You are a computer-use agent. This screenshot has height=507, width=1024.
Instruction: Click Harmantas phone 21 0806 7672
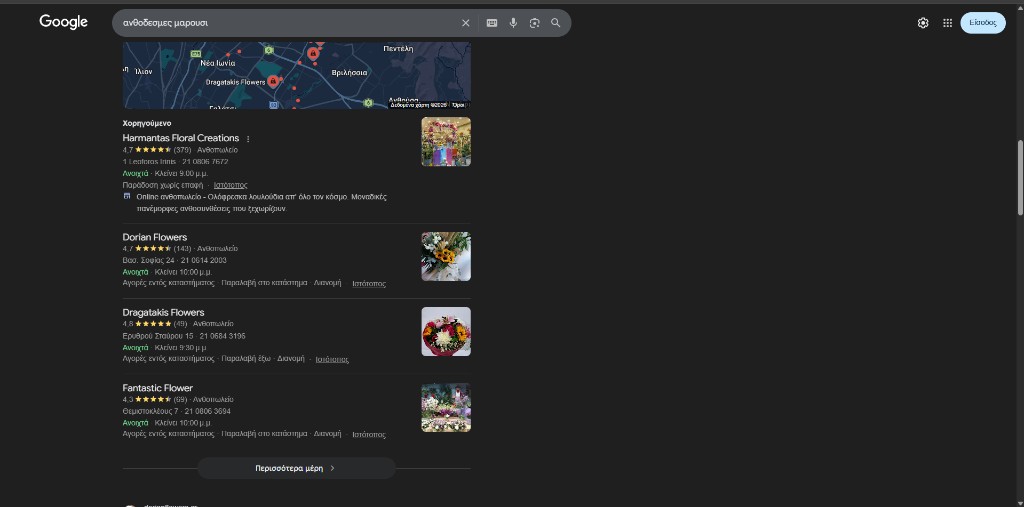(205, 161)
